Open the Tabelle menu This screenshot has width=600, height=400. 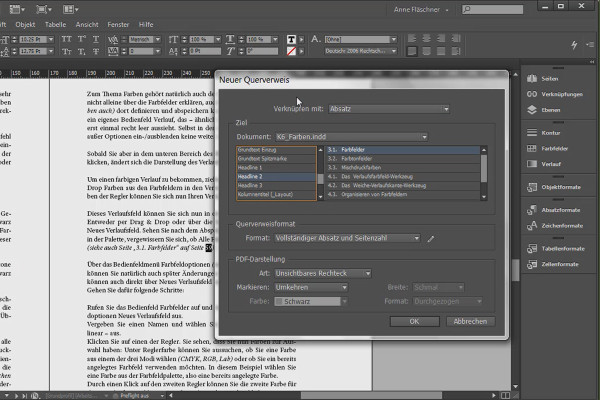55,24
